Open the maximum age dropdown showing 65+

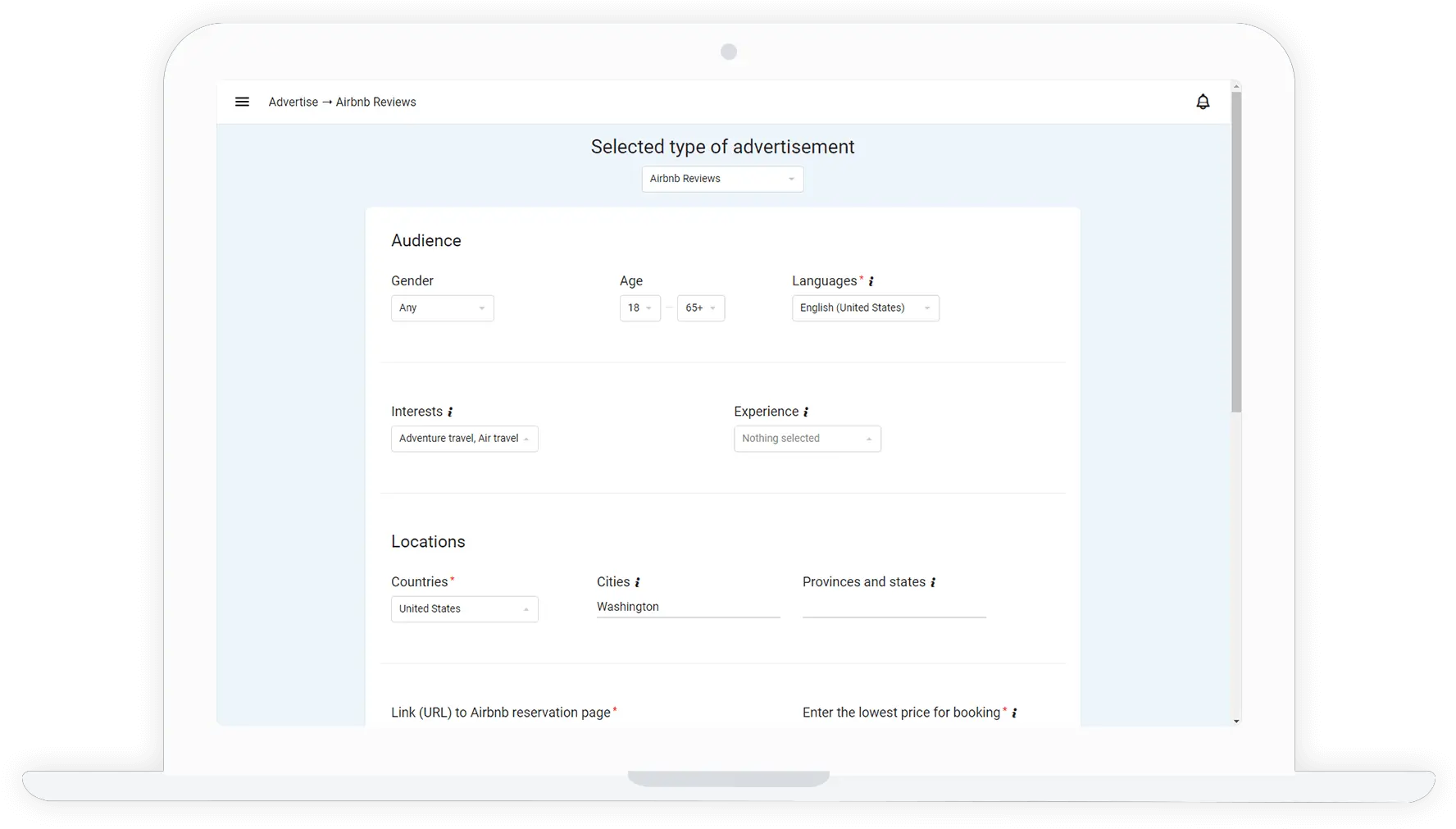(x=700, y=308)
